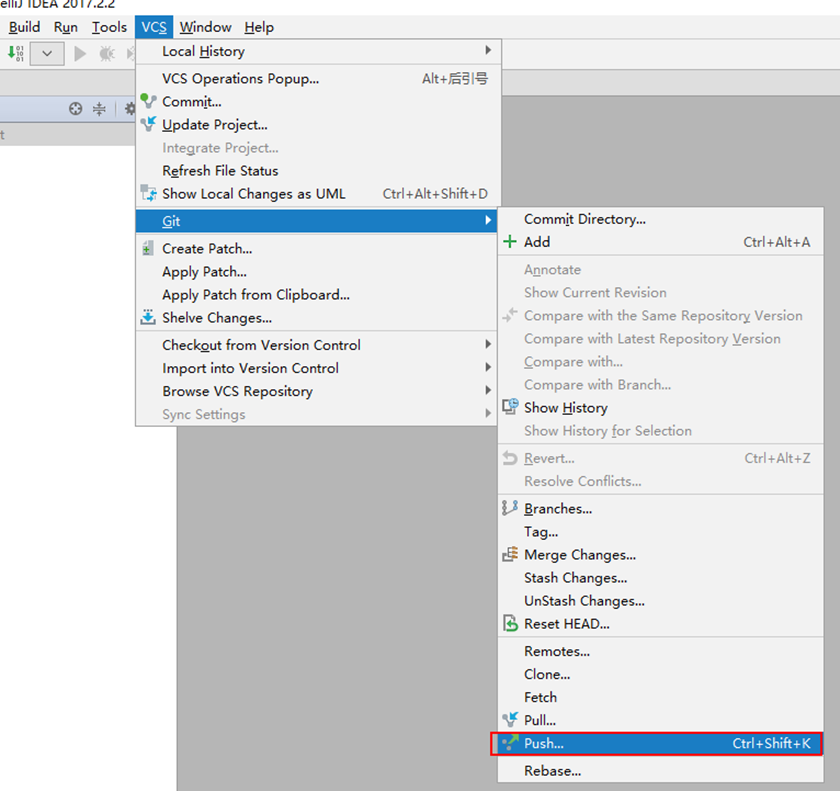Click the Show History clock icon
Image resolution: width=840 pixels, height=791 pixels.
[511, 406]
